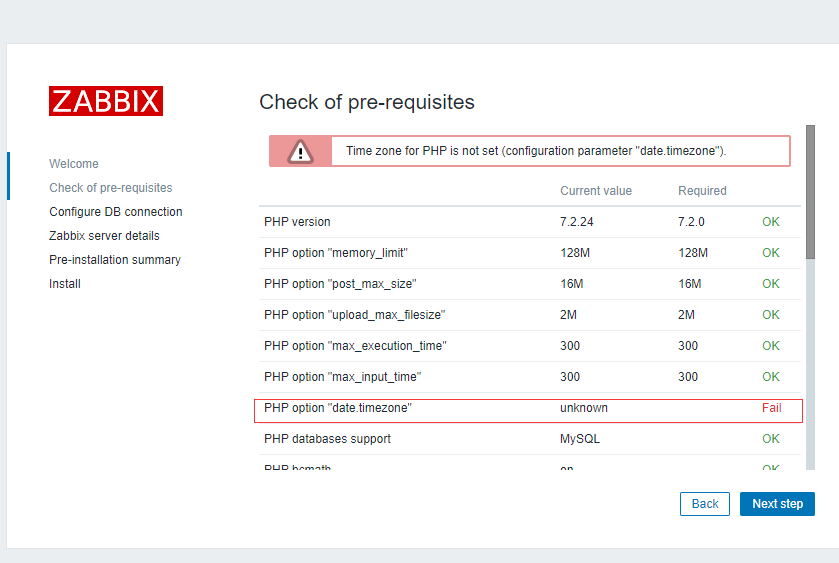Viewport: 839px width, 563px height.
Task: Click the OK status for memory_limit
Action: point(770,253)
